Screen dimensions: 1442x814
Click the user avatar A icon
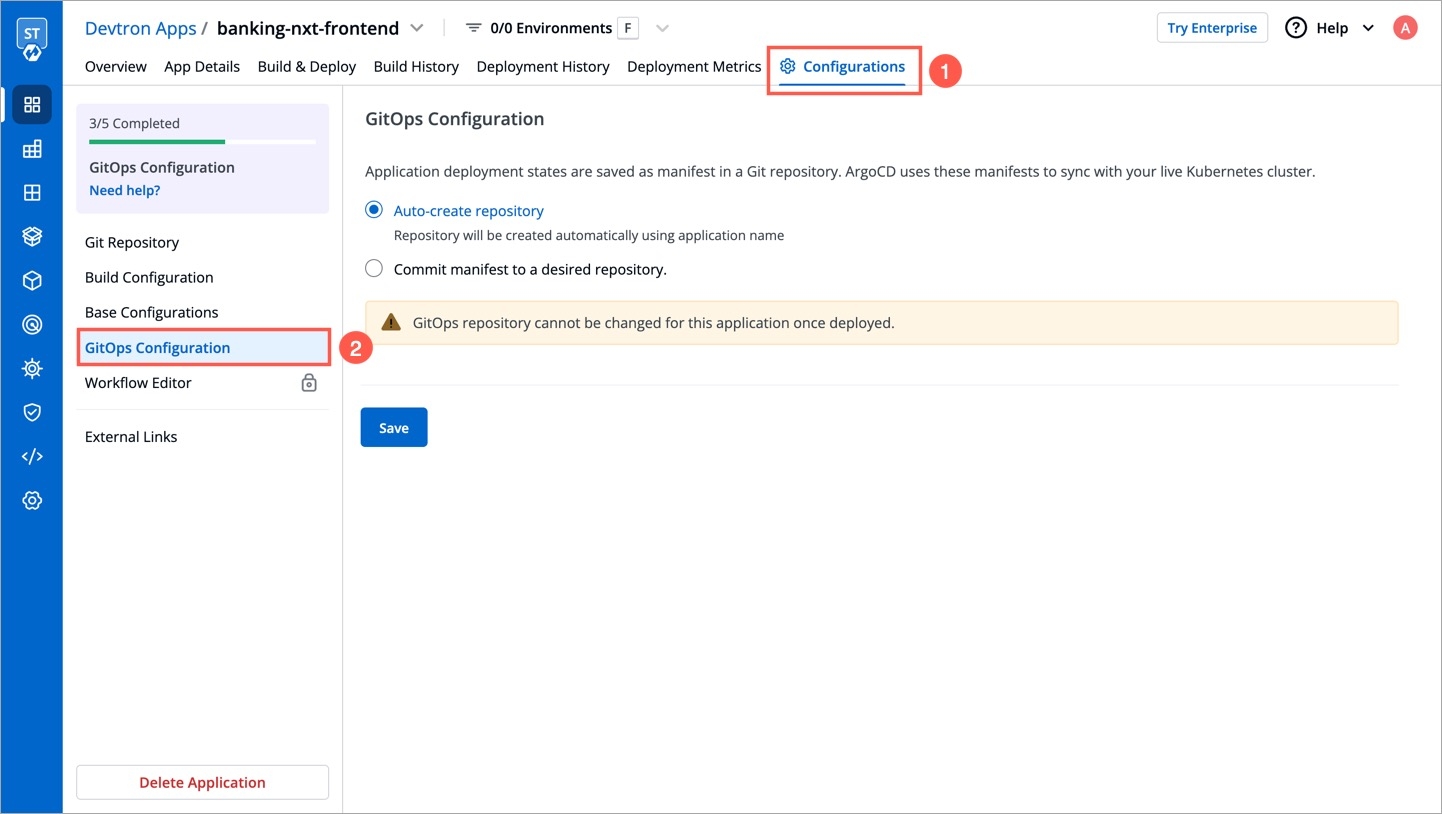click(x=1405, y=28)
